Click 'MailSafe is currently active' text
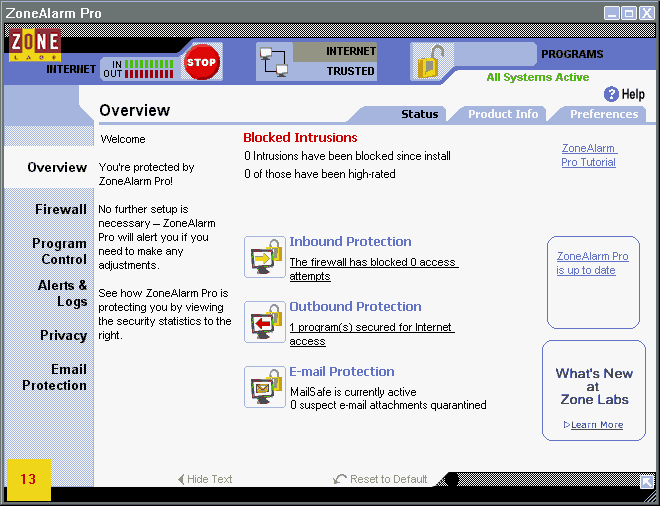 (x=353, y=392)
